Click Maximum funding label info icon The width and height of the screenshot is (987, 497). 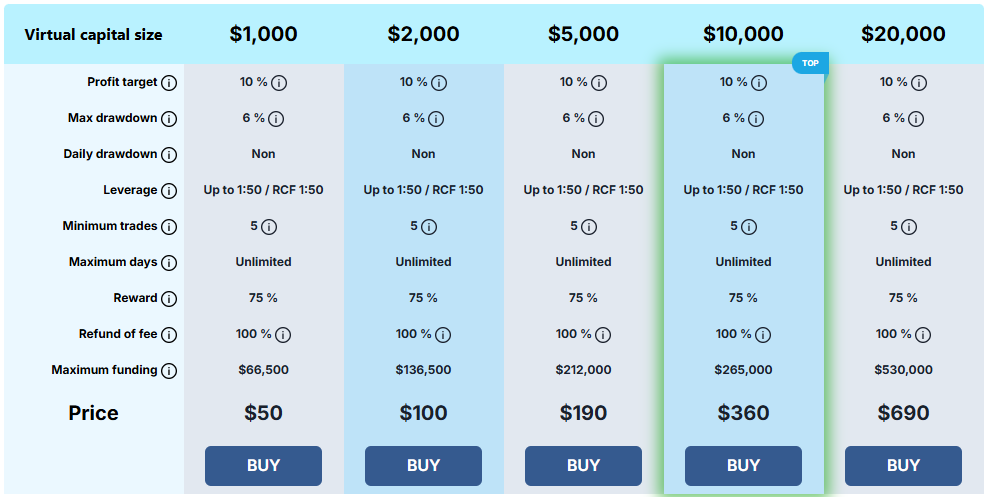[169, 371]
